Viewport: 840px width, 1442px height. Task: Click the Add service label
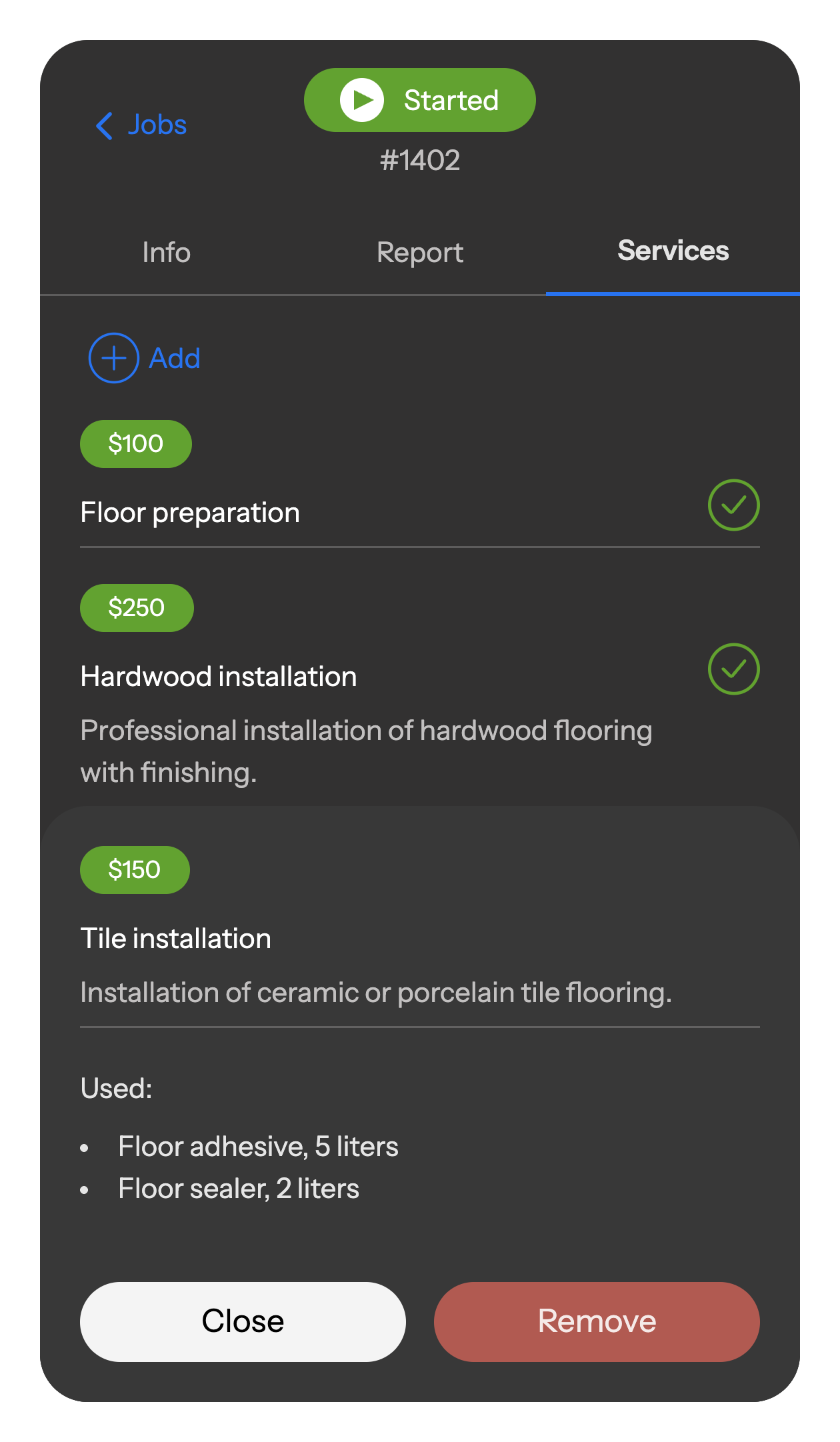tap(175, 359)
